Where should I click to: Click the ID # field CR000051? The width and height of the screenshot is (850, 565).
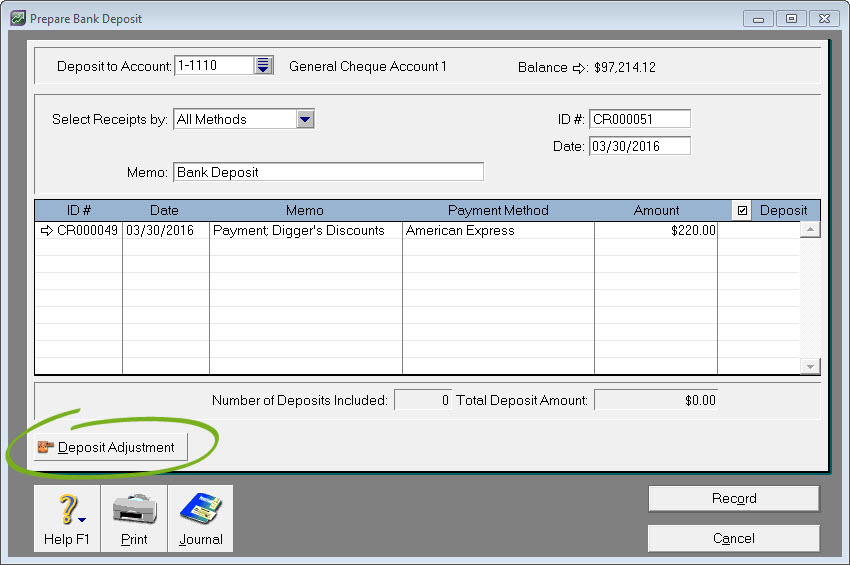(x=640, y=119)
